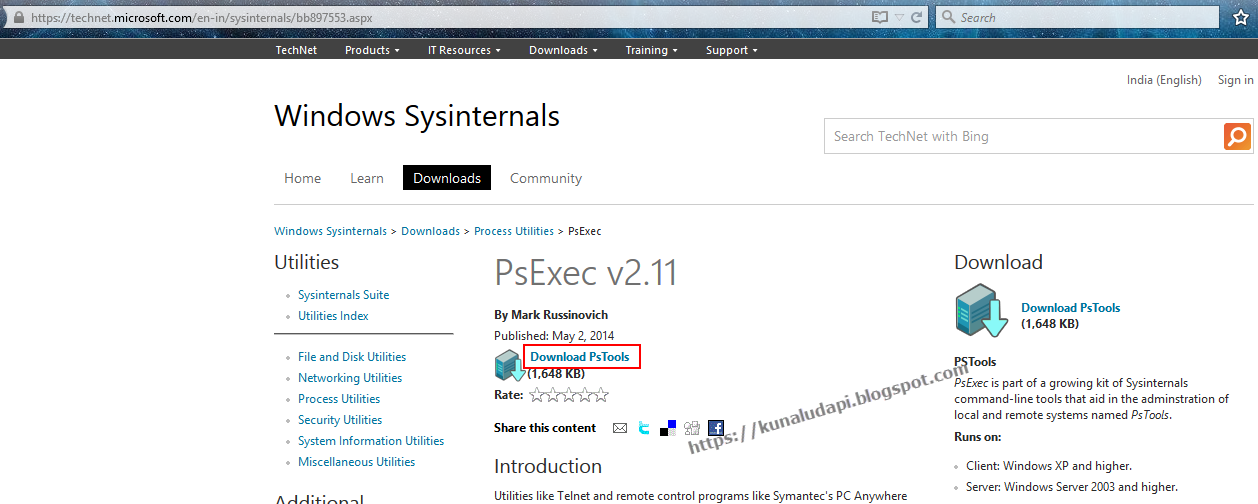Click the lock icon in address bar
1258x504 pixels.
17,17
